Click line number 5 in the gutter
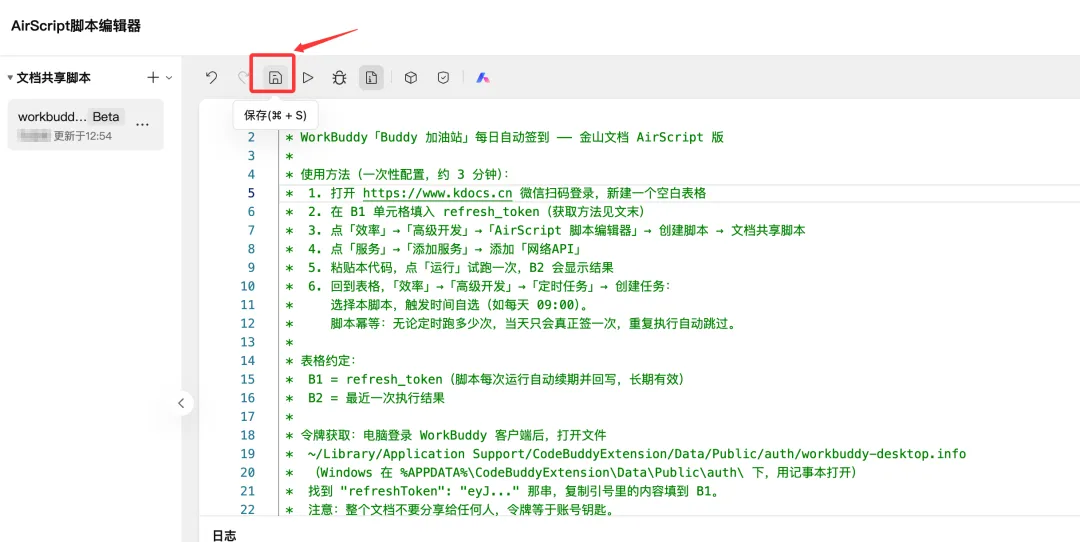1080x542 pixels. pyautogui.click(x=251, y=193)
